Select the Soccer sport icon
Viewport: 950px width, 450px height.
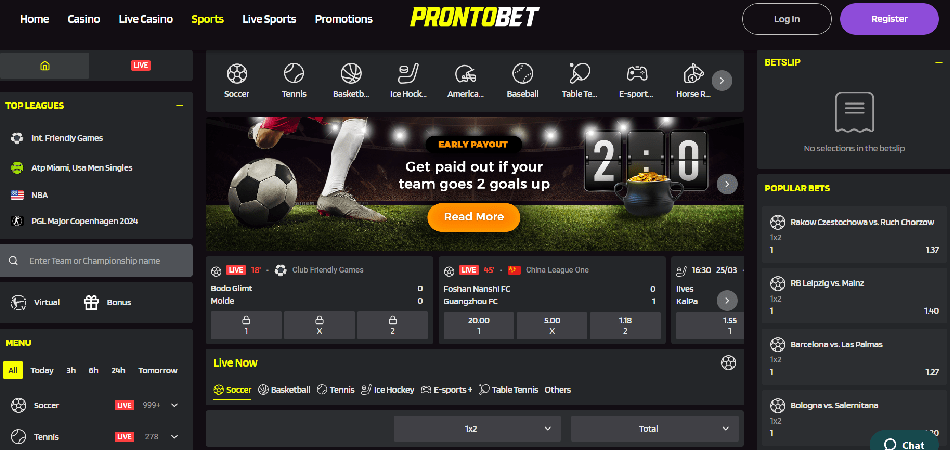coord(237,73)
